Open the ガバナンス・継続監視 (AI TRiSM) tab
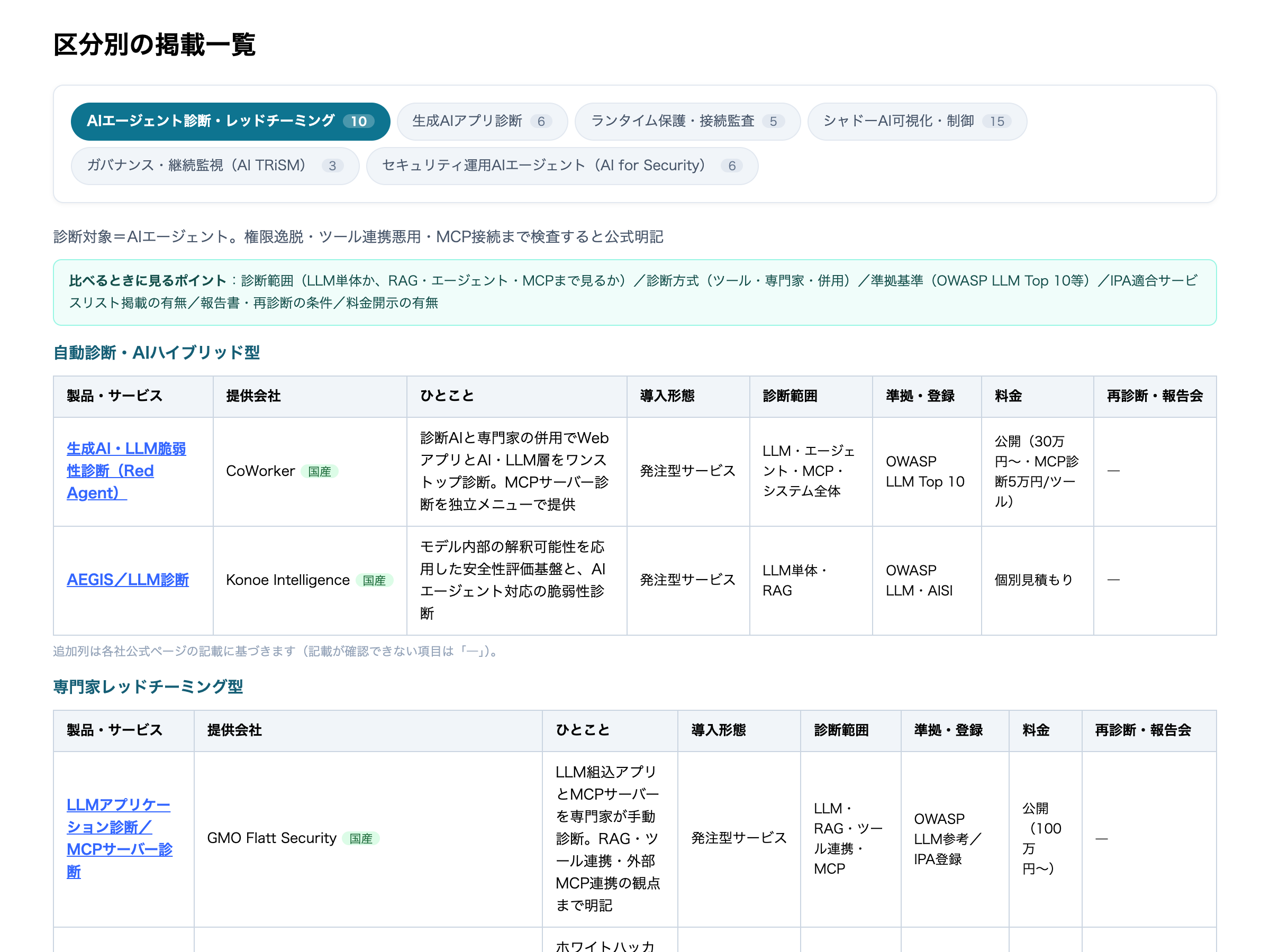The height and width of the screenshot is (952, 1270). tap(215, 166)
